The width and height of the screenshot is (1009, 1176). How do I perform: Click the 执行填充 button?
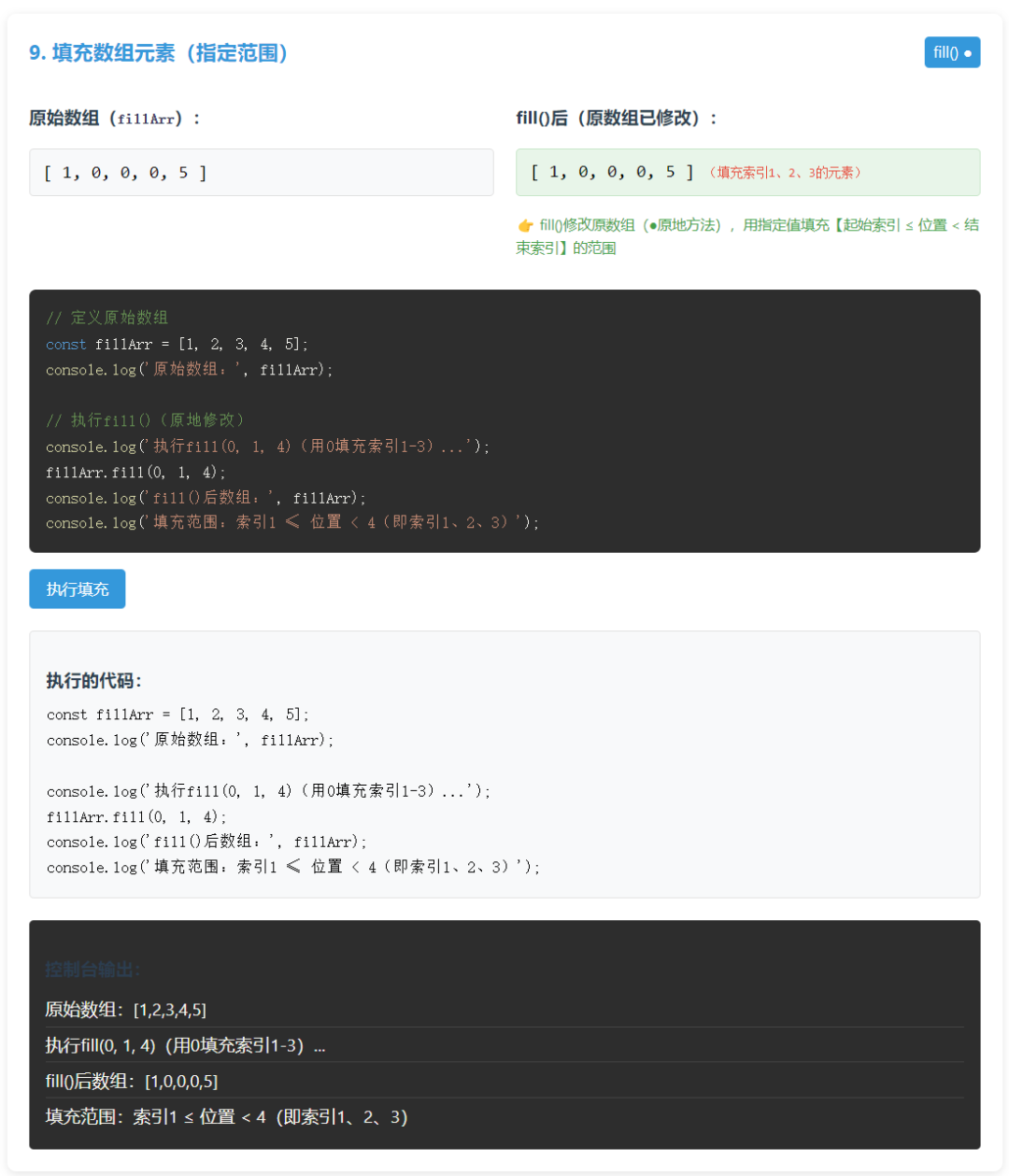coord(77,588)
